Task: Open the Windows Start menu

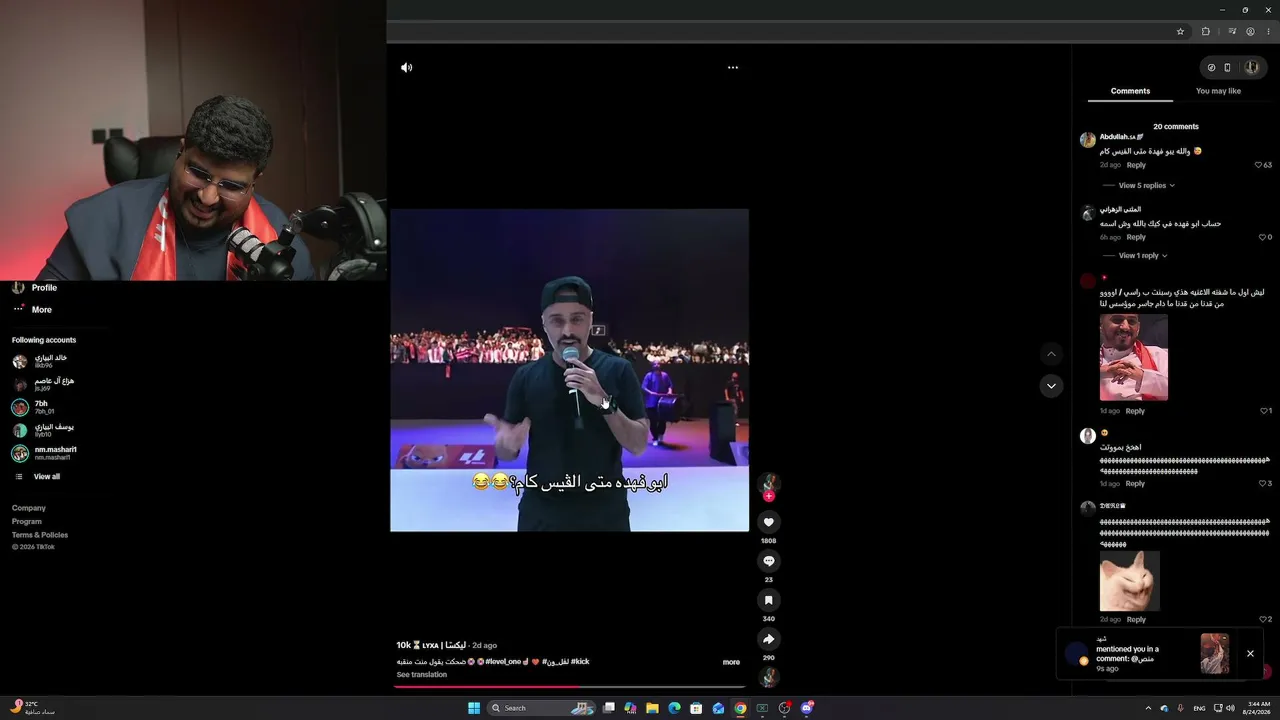Action: (x=474, y=708)
